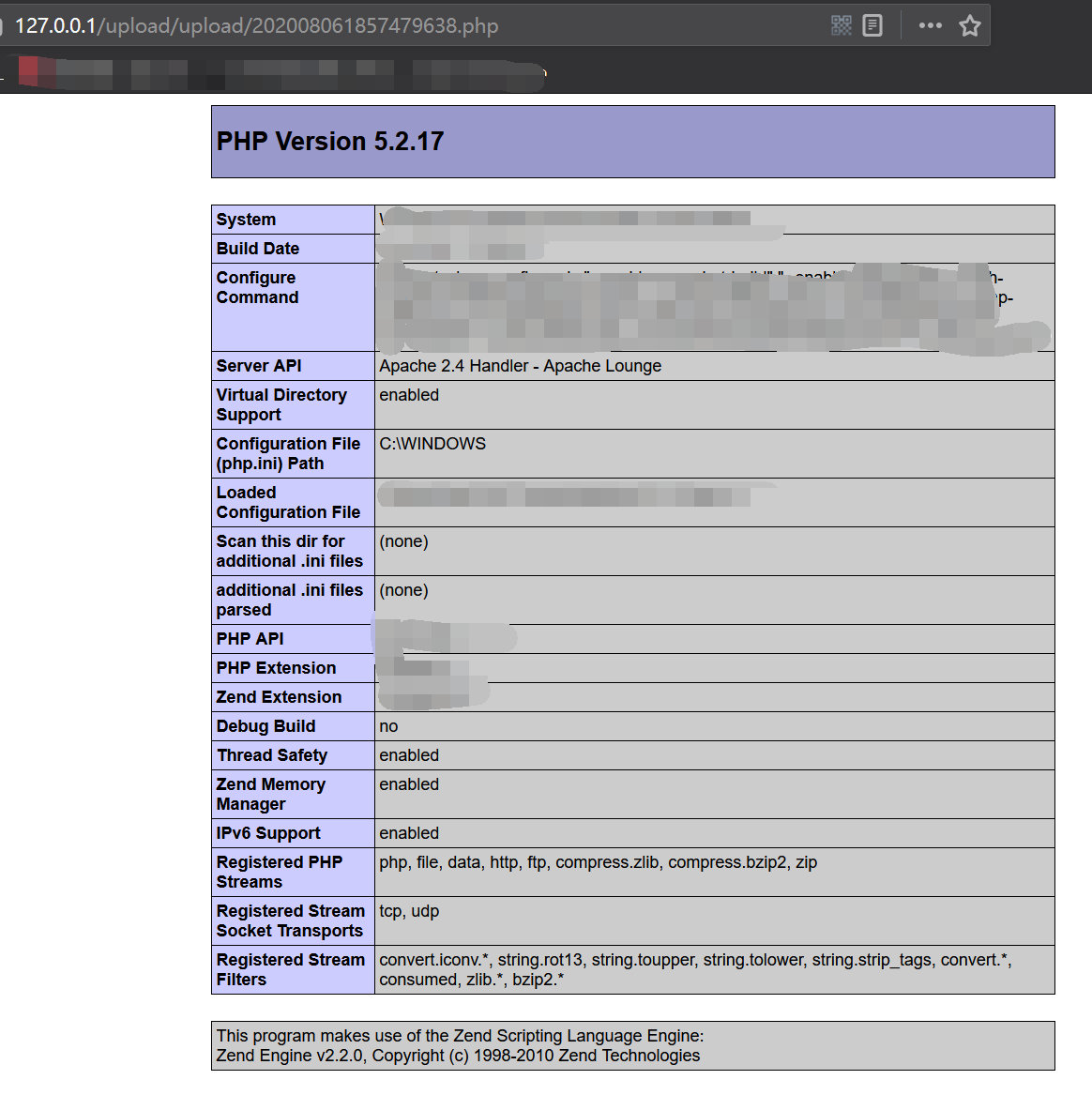Click the C:\WINDOWS configuration path
1092x1095 pixels.
pyautogui.click(x=432, y=444)
